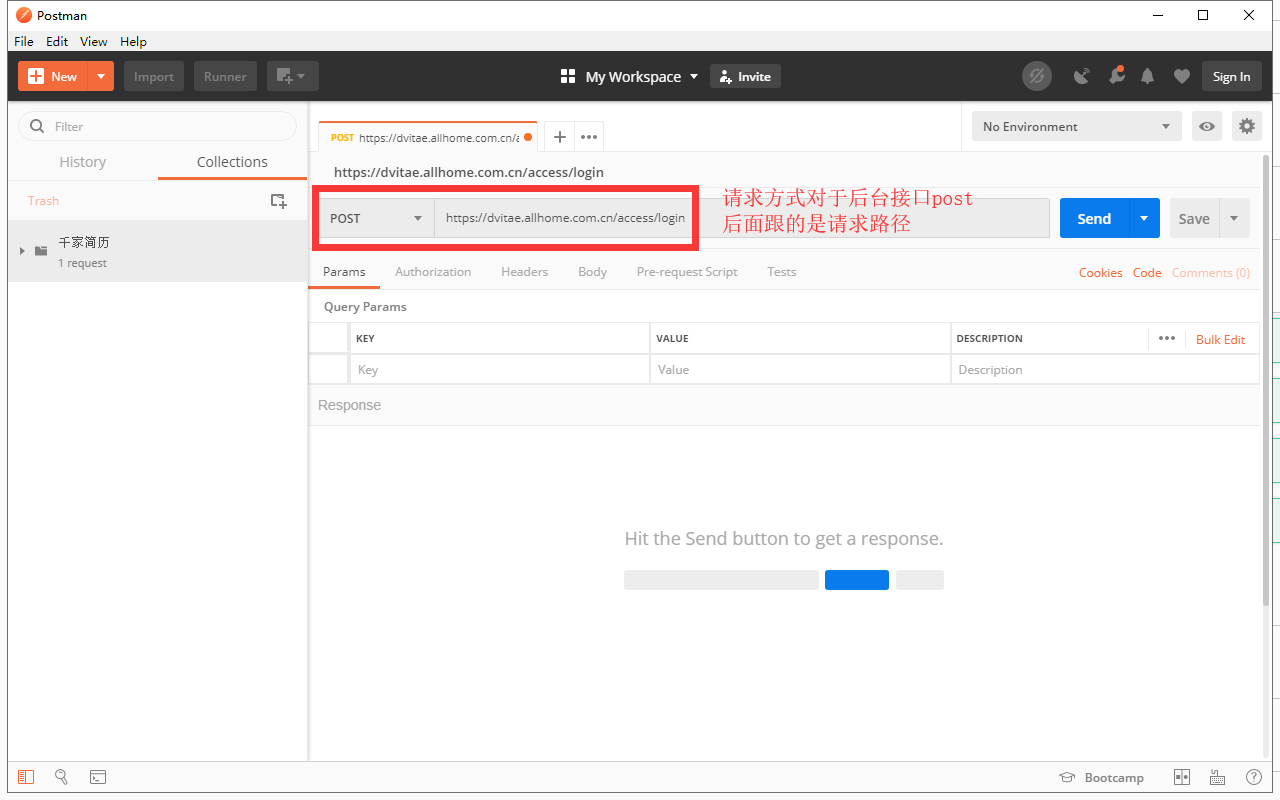Open the notifications bell icon
This screenshot has width=1280, height=800.
(1148, 76)
